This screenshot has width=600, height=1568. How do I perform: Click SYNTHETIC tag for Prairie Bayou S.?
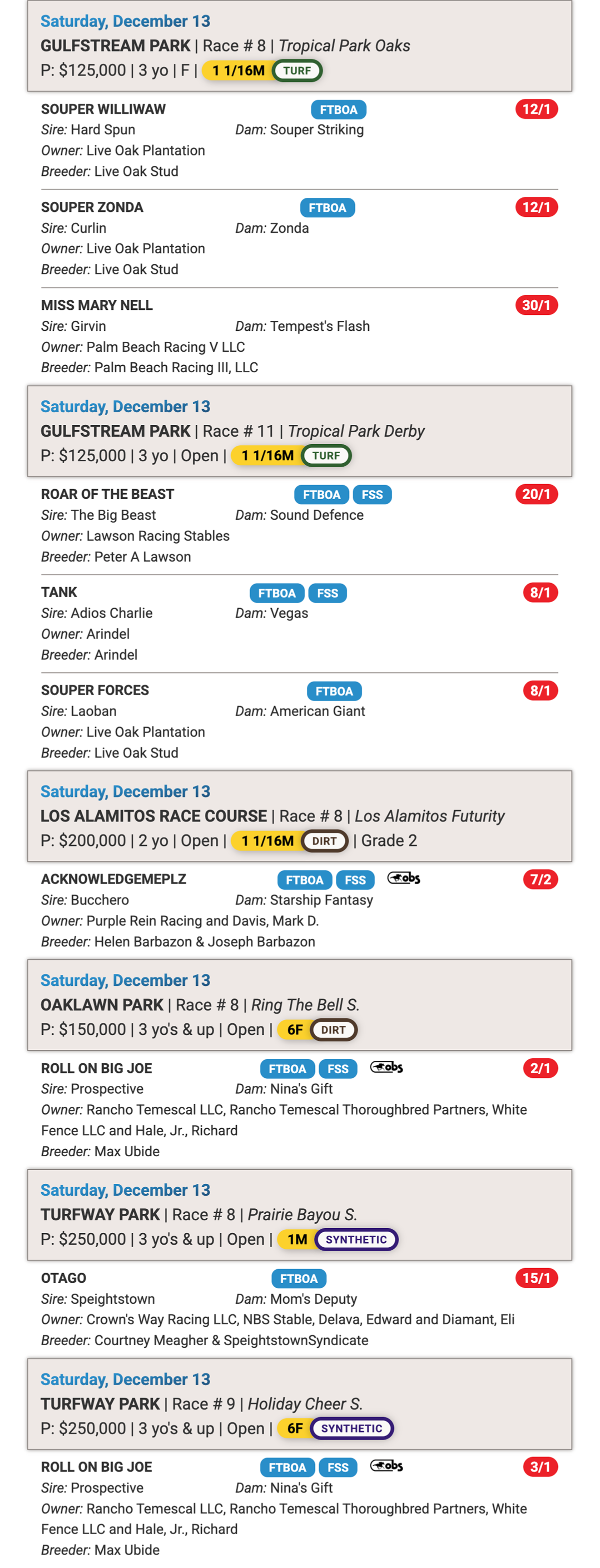tap(356, 1240)
